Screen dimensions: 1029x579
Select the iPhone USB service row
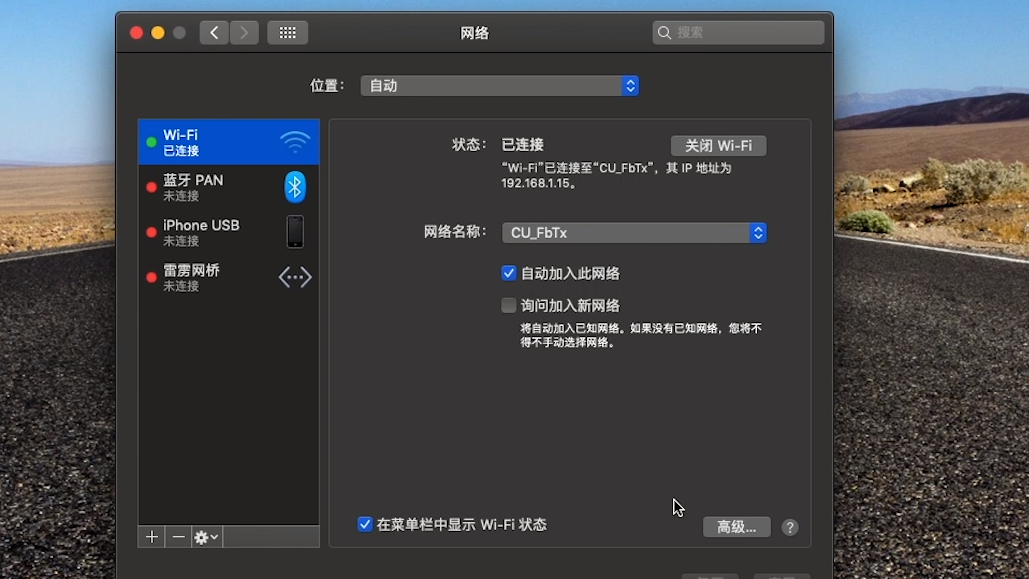(x=228, y=232)
